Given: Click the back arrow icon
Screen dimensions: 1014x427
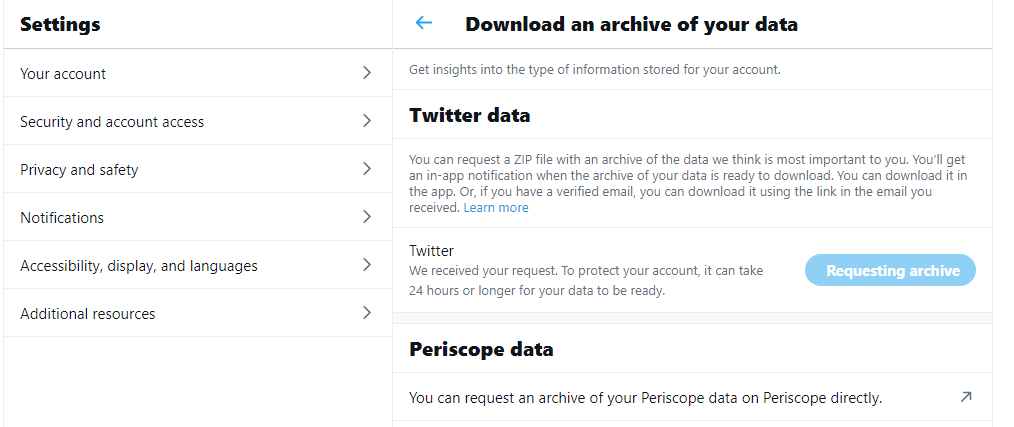Looking at the screenshot, I should click(424, 23).
